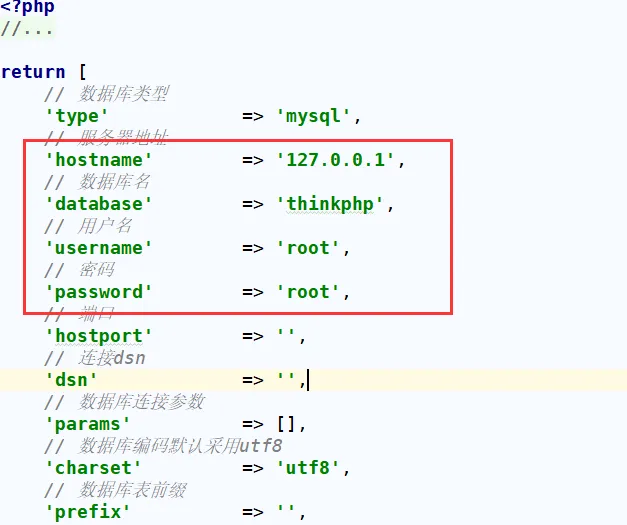Click the 'dsn' key
Image resolution: width=627 pixels, height=525 pixels.
[72, 380]
